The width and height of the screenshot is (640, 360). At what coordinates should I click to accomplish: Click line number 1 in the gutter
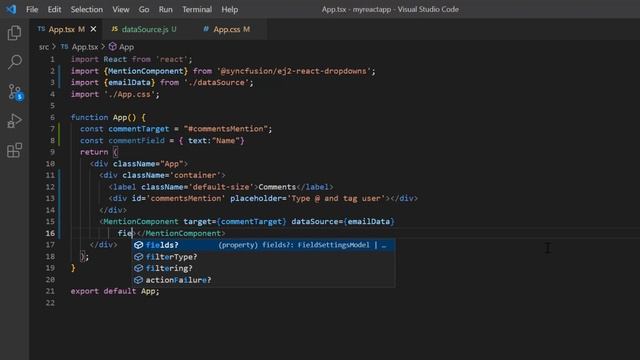(52, 59)
